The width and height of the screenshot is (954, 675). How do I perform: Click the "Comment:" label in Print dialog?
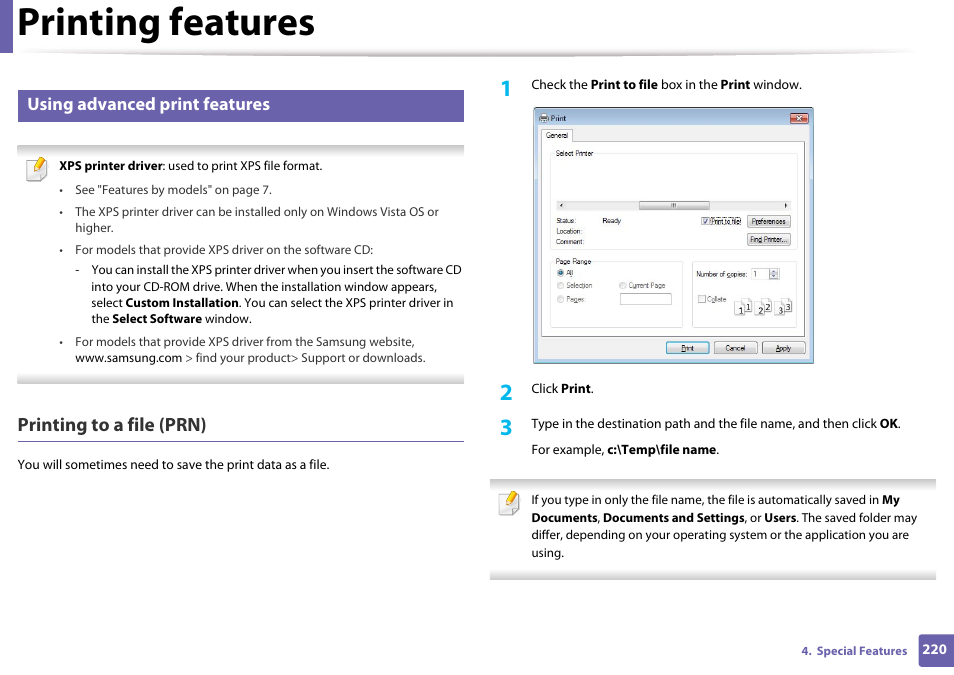click(569, 242)
